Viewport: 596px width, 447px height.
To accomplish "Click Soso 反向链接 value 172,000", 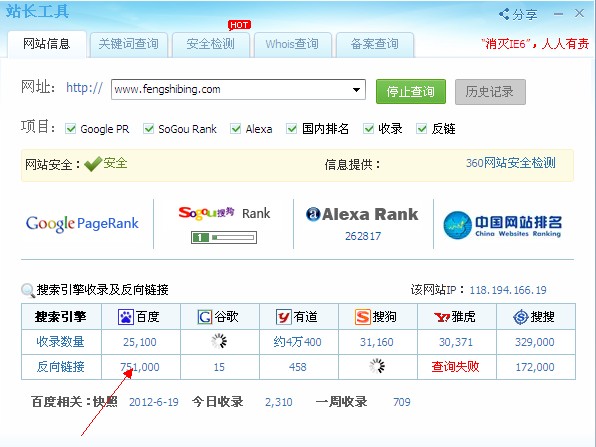I will (535, 367).
